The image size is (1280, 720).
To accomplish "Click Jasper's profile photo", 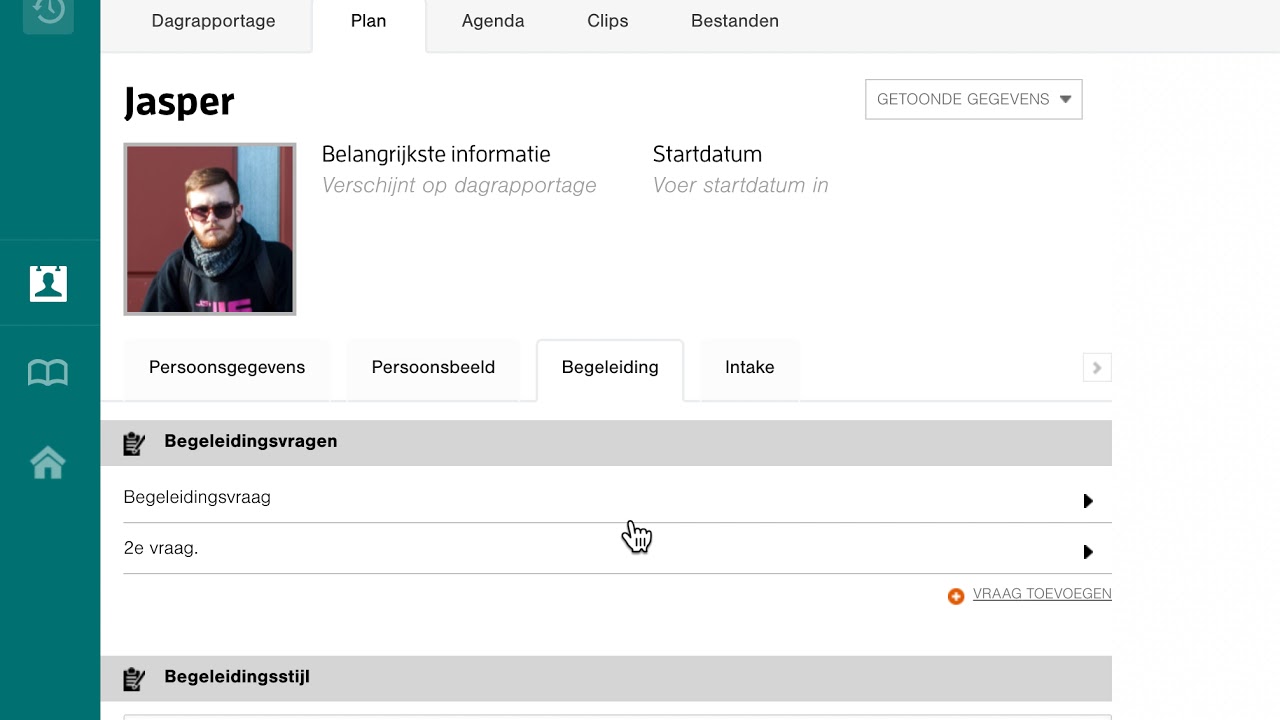I will (210, 229).
